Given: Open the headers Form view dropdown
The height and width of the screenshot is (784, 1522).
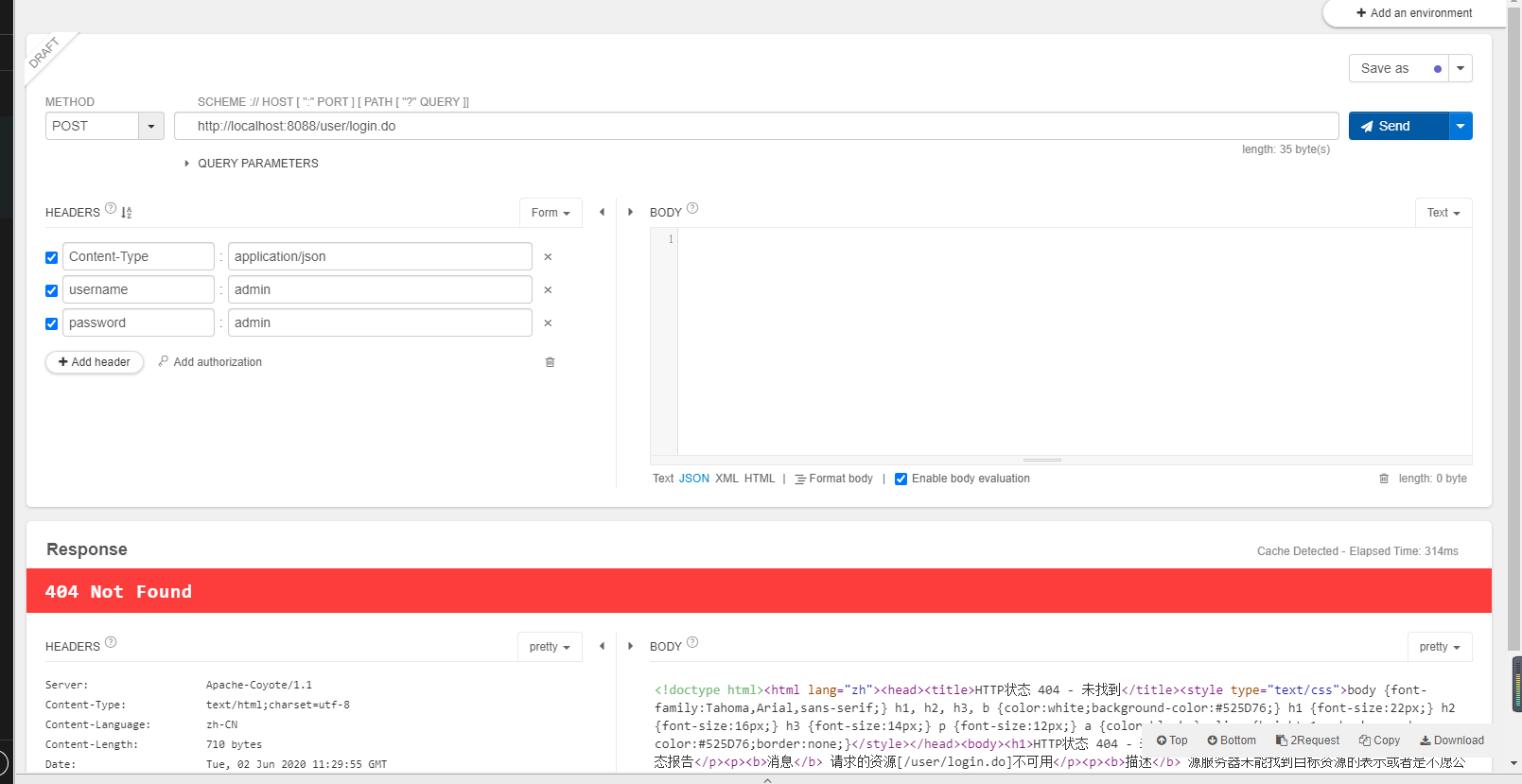Looking at the screenshot, I should pos(551,213).
